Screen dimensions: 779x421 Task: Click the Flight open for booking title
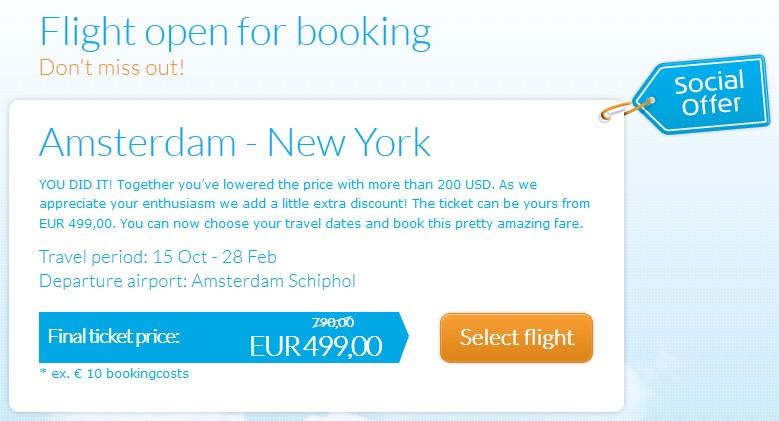[x=235, y=33]
